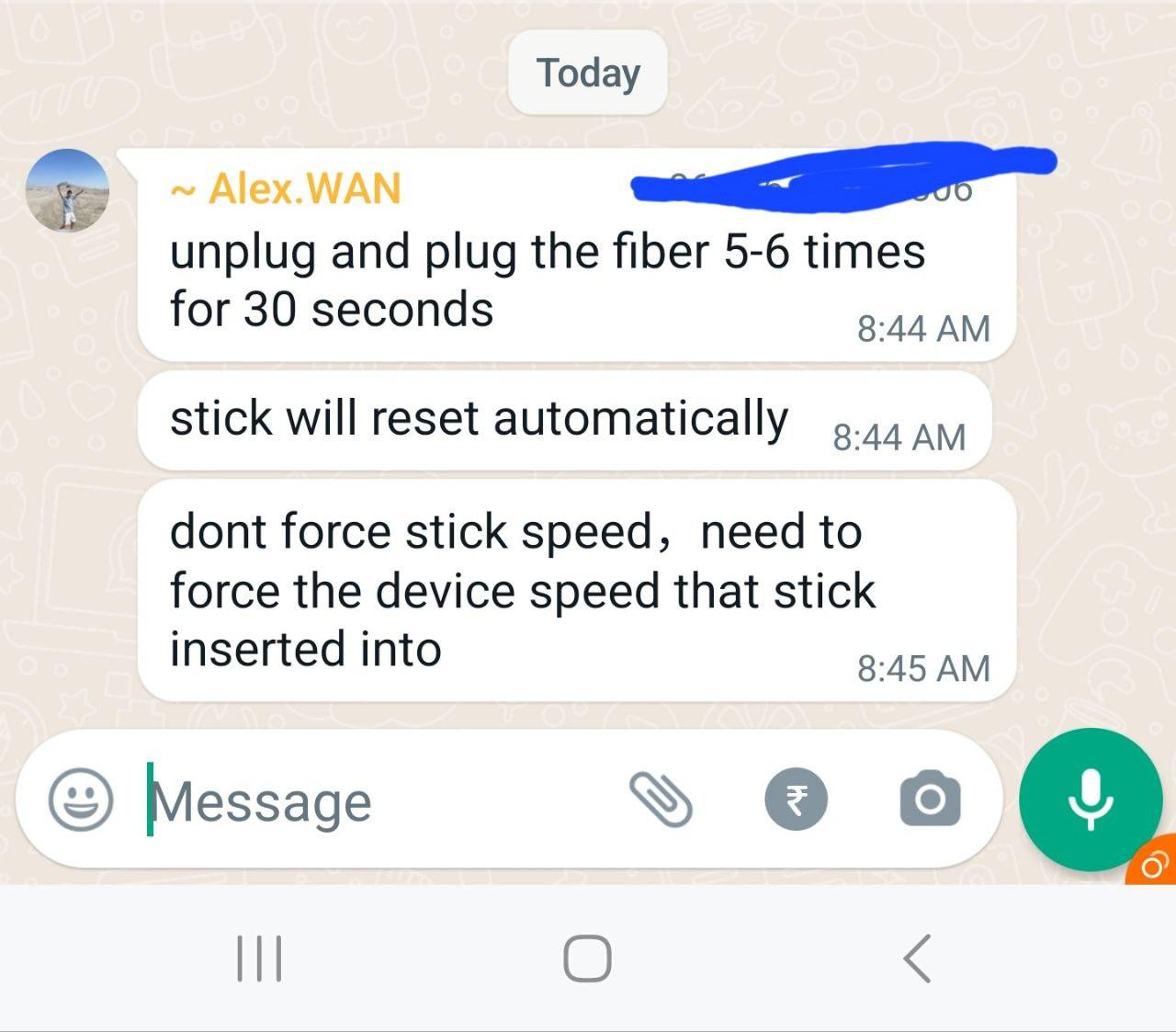Select the 'dont force stick speed' message
Screen dimensions: 1176x1032
point(577,590)
